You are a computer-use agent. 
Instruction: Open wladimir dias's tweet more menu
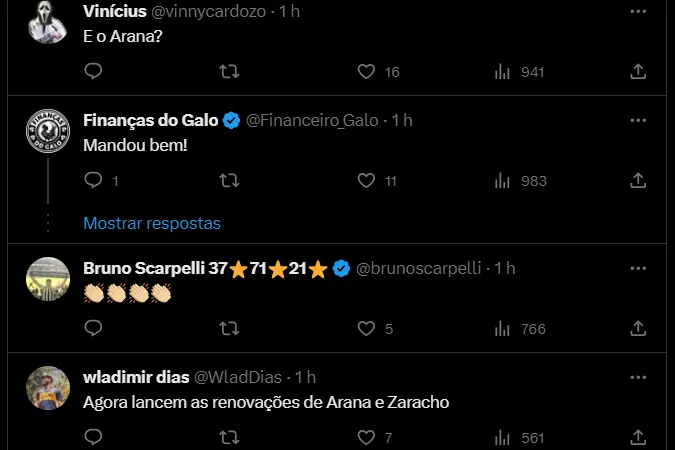[x=638, y=376]
